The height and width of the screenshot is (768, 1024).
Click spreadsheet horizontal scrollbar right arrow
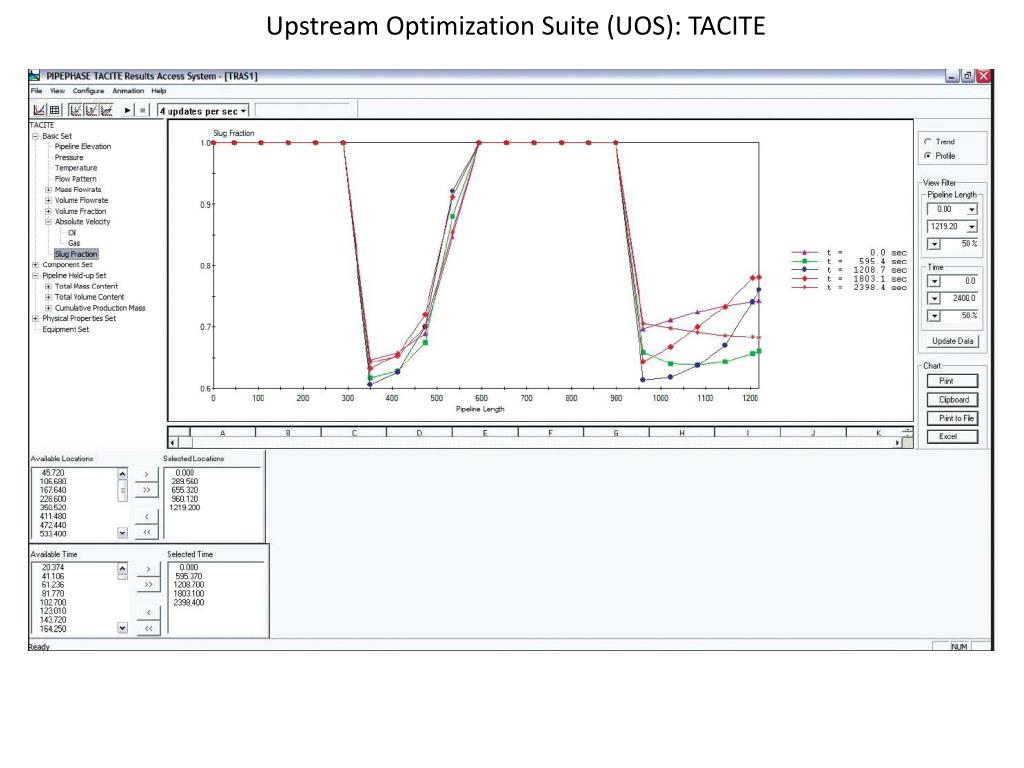click(x=897, y=443)
